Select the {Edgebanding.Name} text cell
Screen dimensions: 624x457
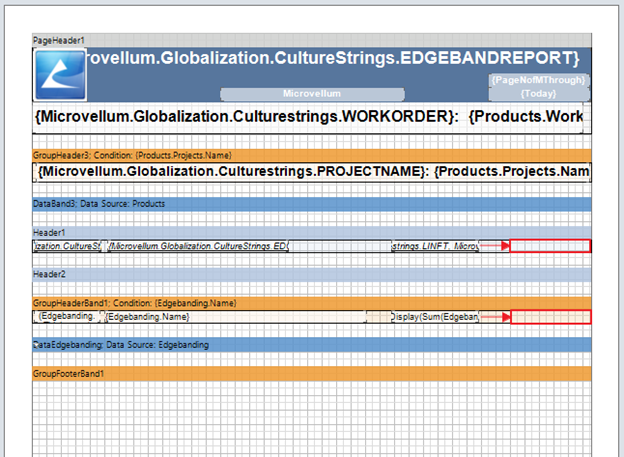pos(235,317)
